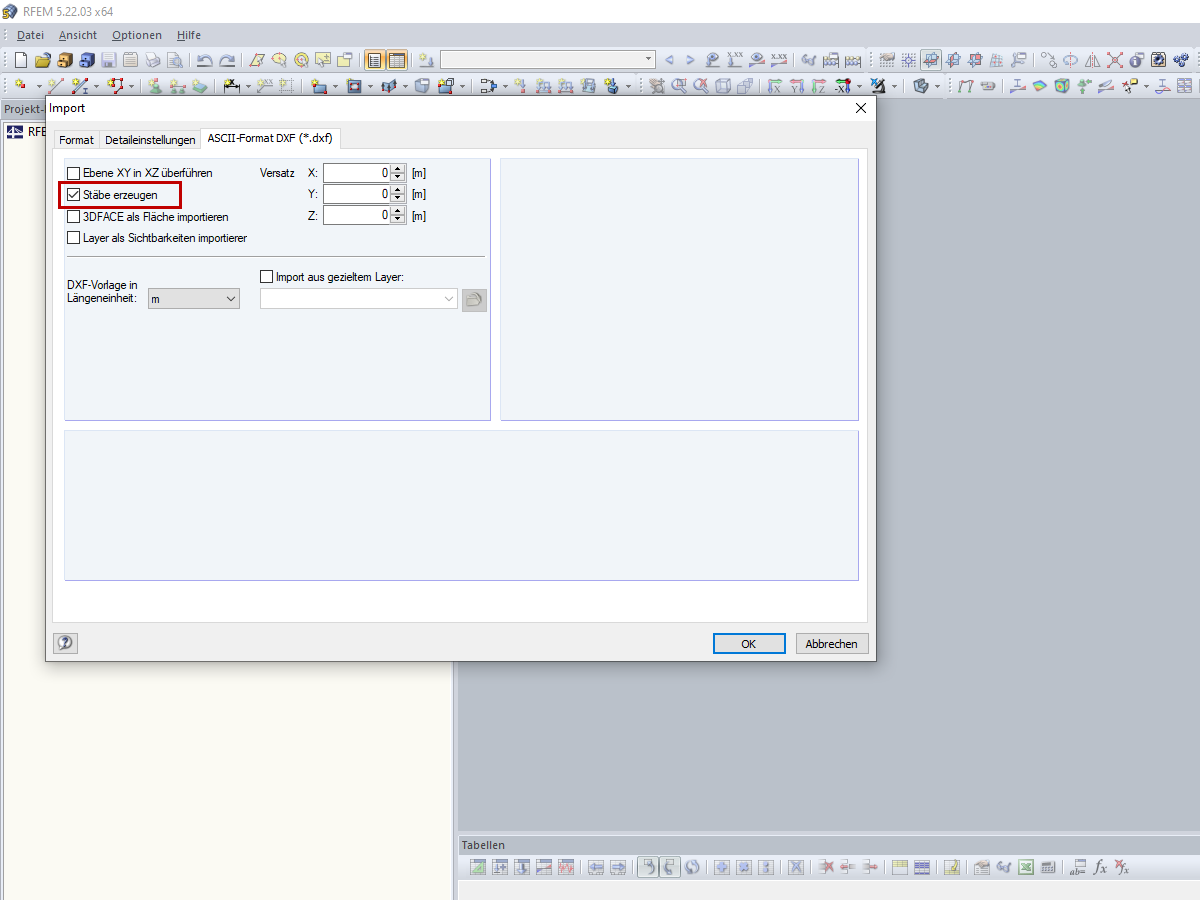
Task: Switch to the Format tab
Action: (x=76, y=140)
